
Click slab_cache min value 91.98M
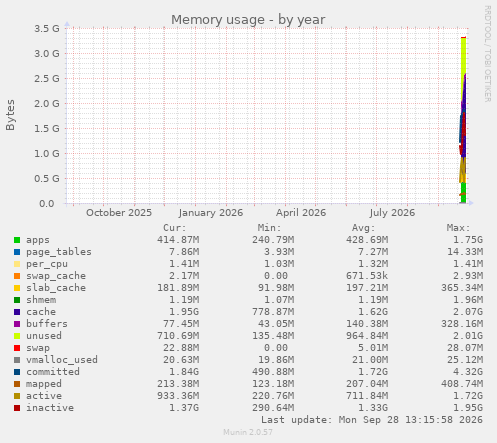276,288
